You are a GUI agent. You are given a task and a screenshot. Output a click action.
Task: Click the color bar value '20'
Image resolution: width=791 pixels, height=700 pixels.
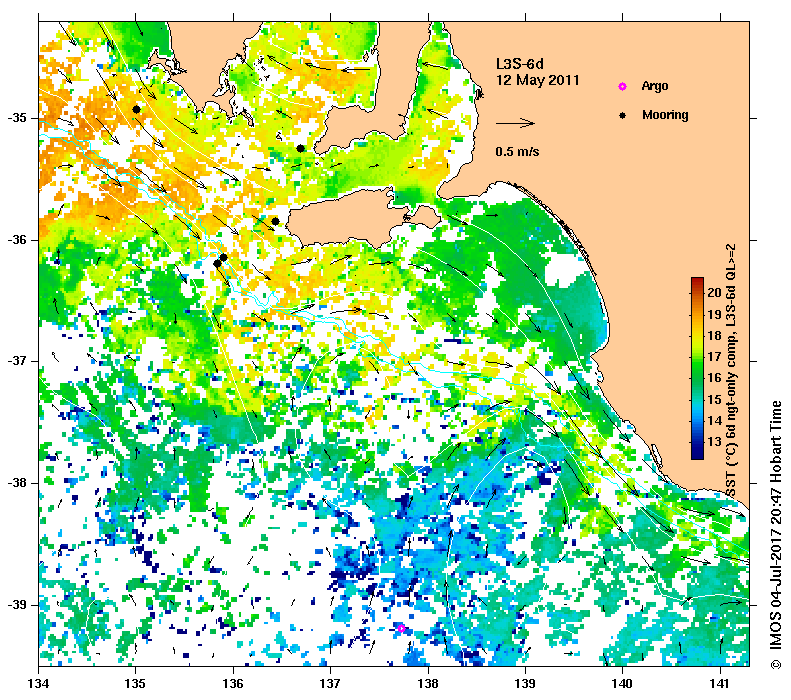pyautogui.click(x=714, y=292)
